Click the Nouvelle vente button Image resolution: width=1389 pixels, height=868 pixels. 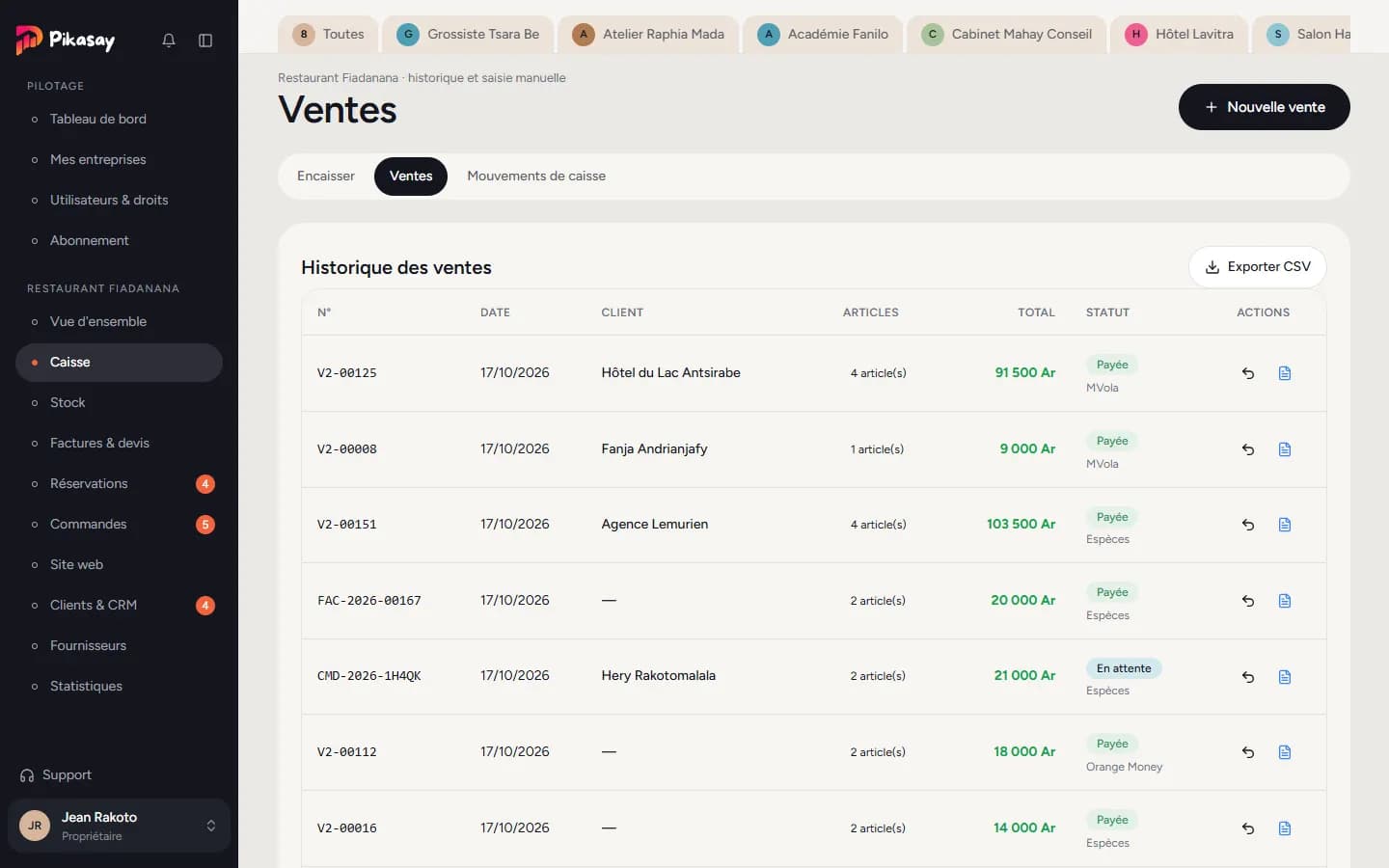coord(1265,107)
